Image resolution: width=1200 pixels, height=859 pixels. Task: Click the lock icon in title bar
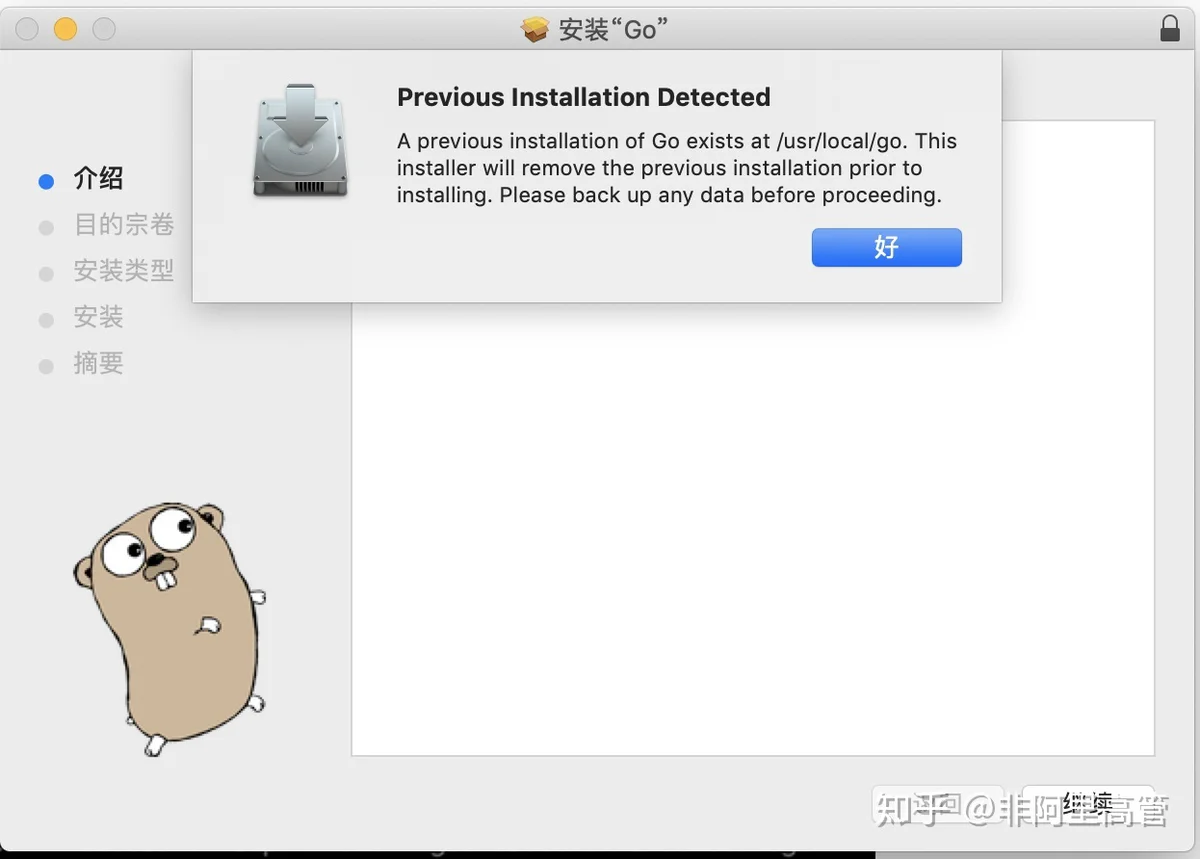click(1169, 27)
